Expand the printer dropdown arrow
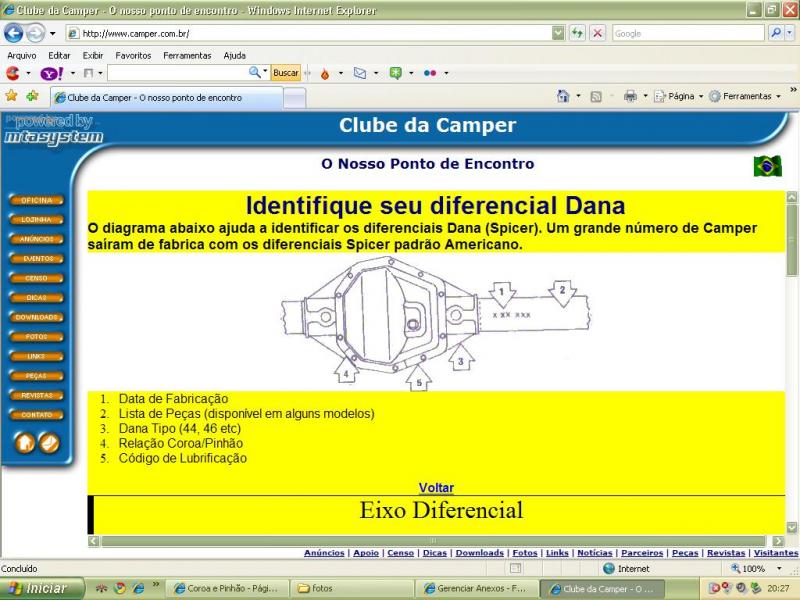 [645, 96]
